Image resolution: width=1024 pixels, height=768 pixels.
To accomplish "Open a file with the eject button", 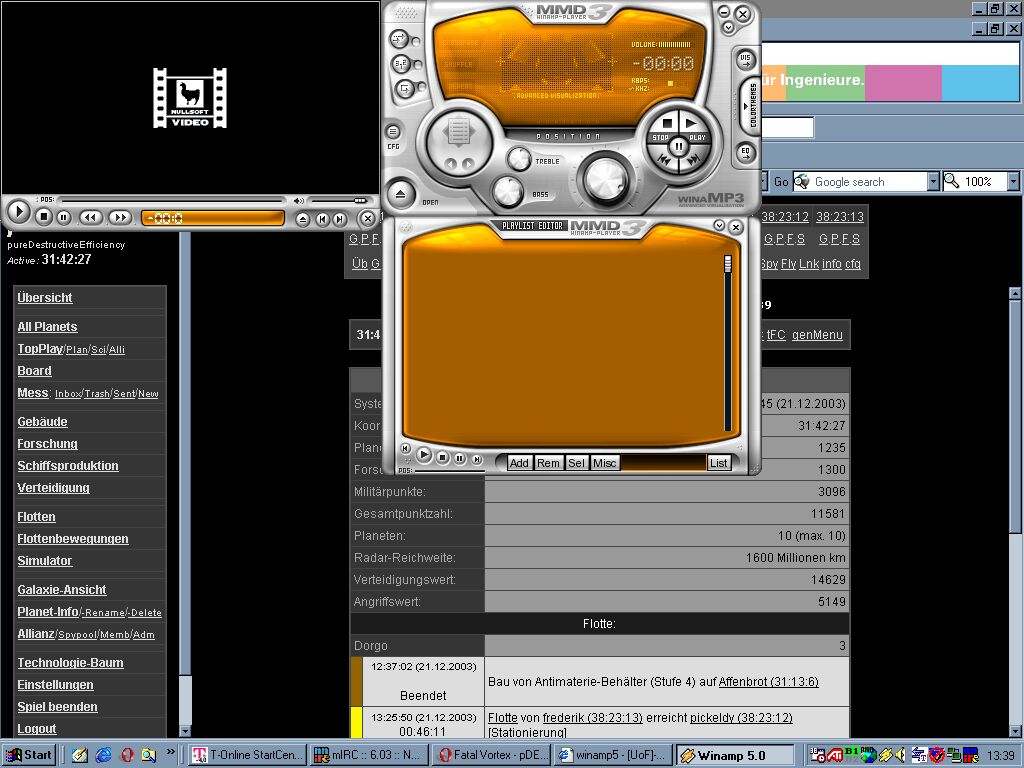I will (x=401, y=194).
